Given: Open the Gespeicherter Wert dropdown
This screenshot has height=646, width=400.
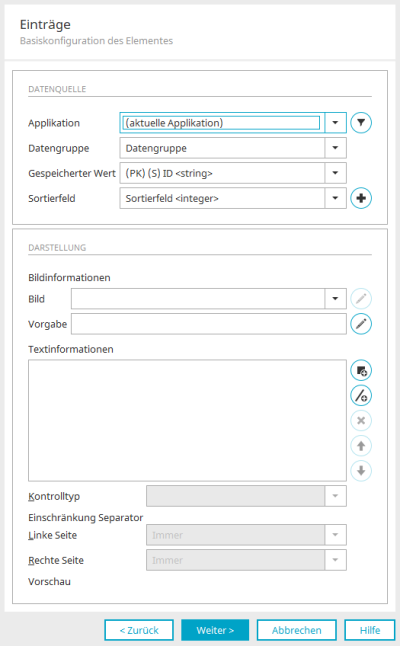Looking at the screenshot, I should 335,173.
